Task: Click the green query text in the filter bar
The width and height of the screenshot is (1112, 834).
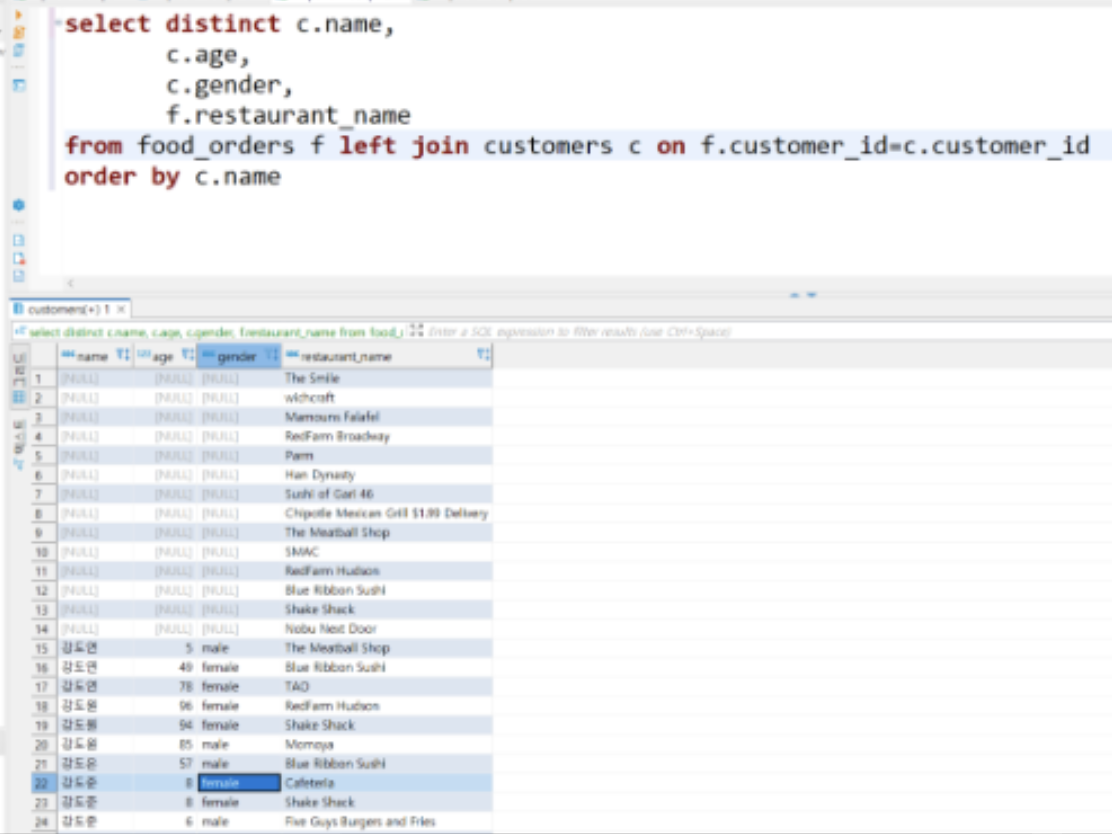Action: click(216, 331)
